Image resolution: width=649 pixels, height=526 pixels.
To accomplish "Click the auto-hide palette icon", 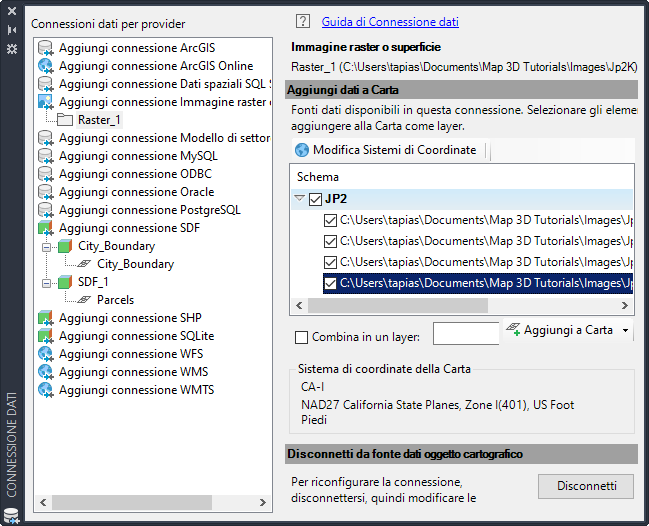I will pos(11,30).
